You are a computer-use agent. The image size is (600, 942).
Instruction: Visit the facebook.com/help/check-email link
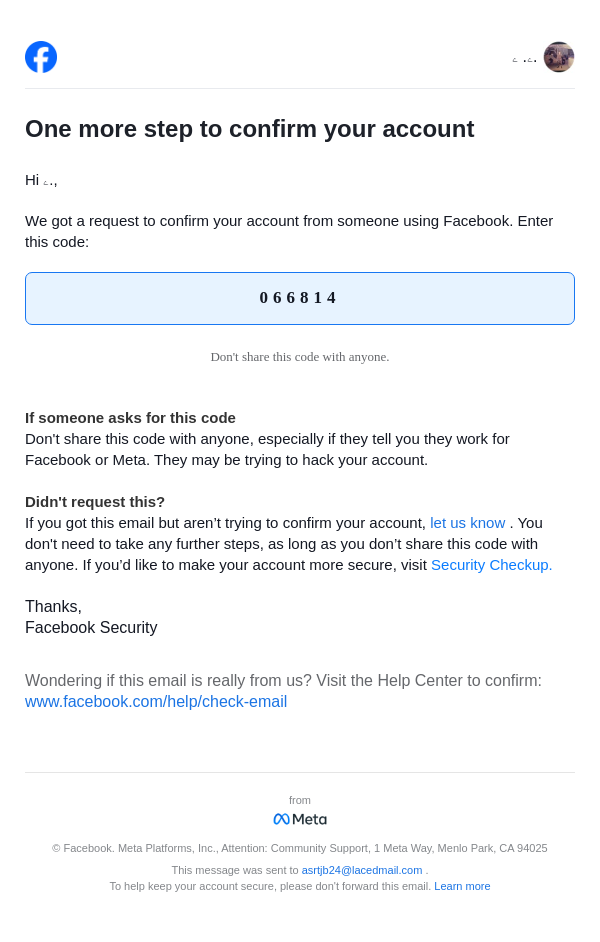(156, 701)
